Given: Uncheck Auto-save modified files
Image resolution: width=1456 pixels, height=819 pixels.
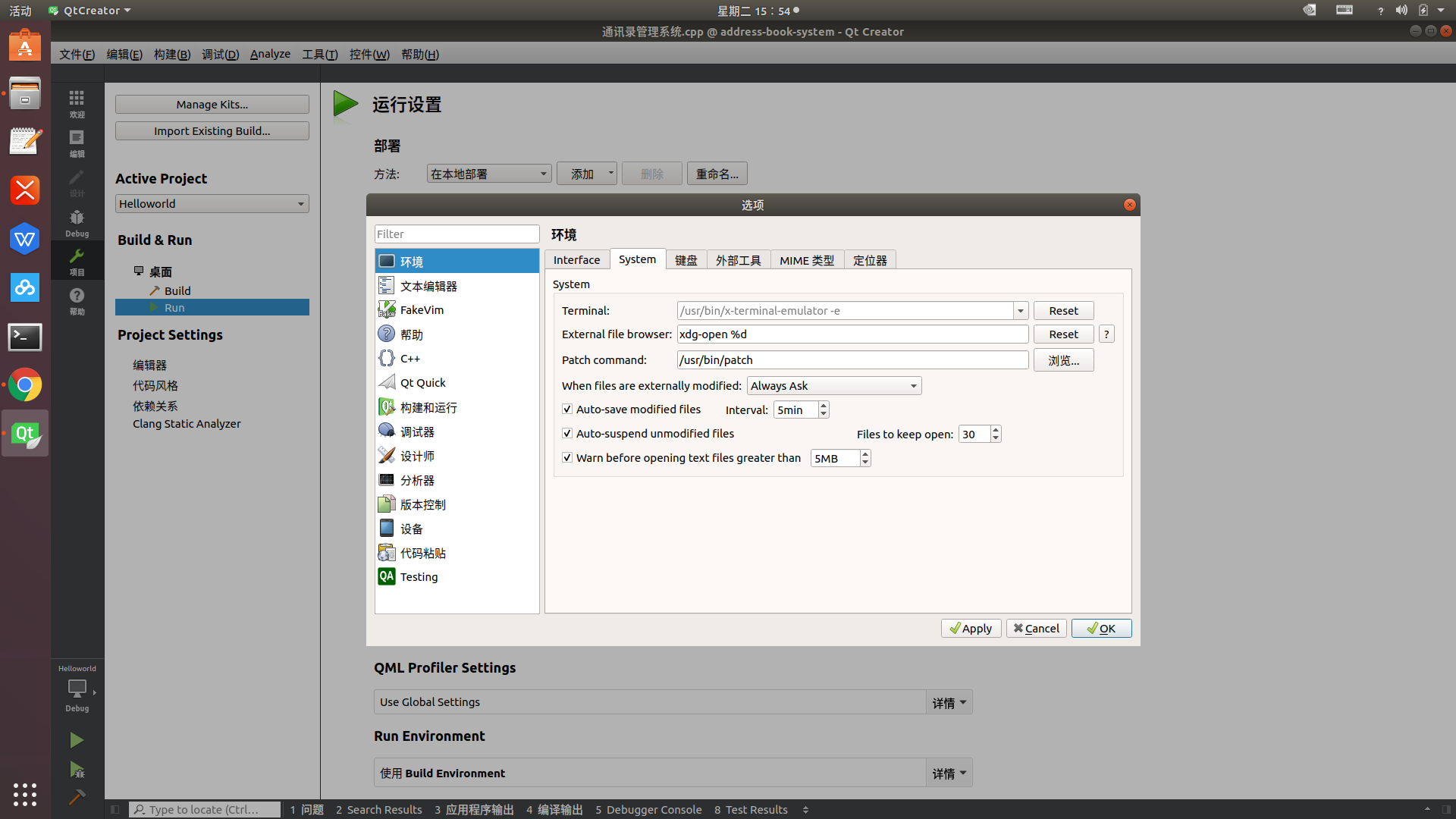Looking at the screenshot, I should 567,409.
